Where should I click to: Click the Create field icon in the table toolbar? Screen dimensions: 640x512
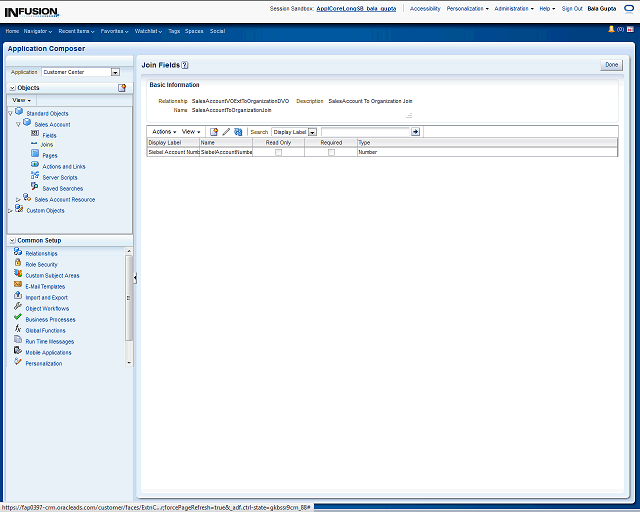[x=214, y=132]
